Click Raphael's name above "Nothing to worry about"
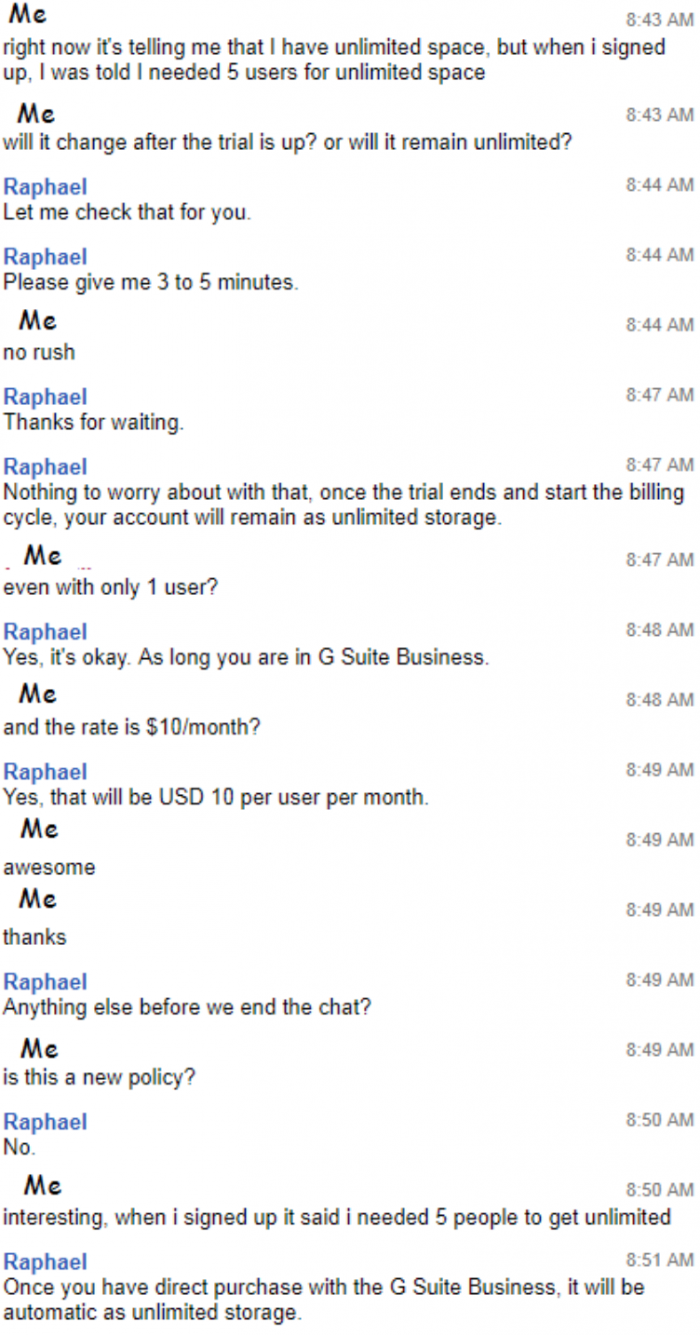The height and width of the screenshot is (1335, 700). (x=45, y=467)
